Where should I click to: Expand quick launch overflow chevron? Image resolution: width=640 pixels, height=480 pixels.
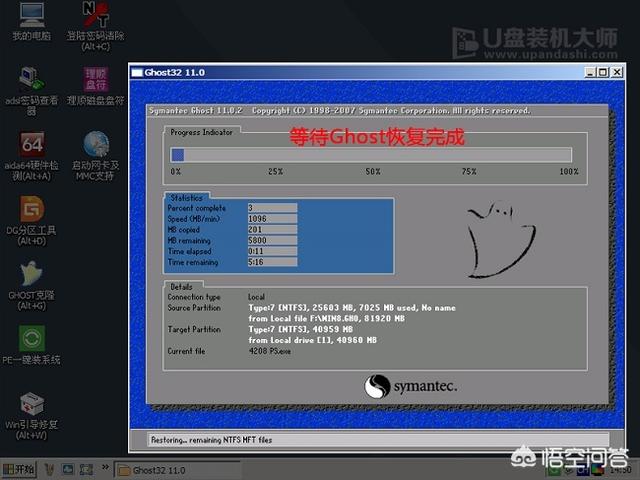coord(105,467)
